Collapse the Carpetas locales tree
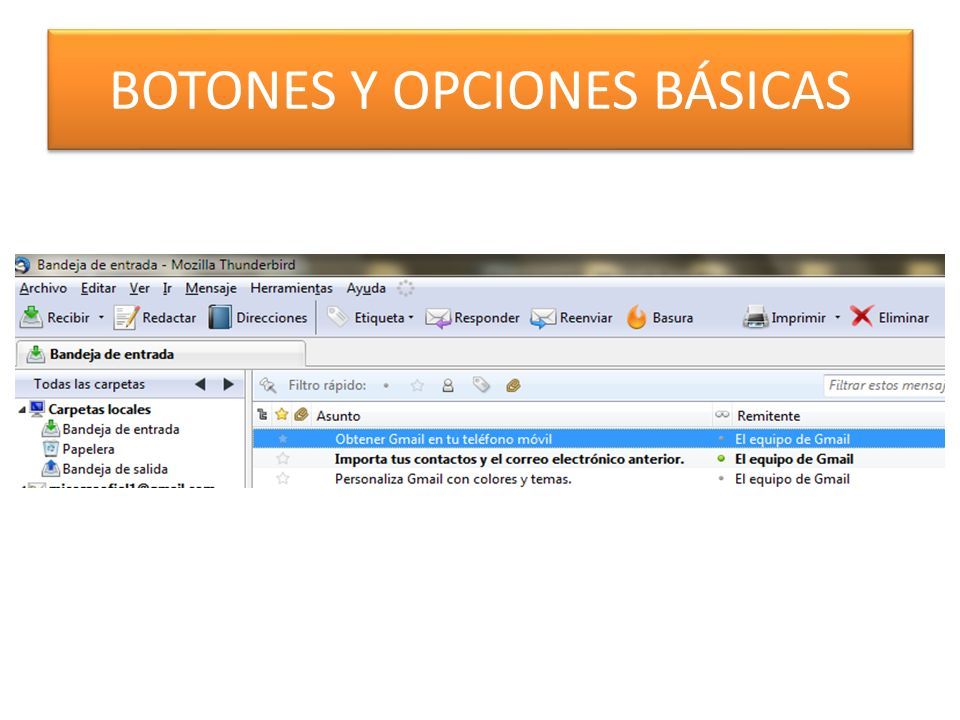 22,410
